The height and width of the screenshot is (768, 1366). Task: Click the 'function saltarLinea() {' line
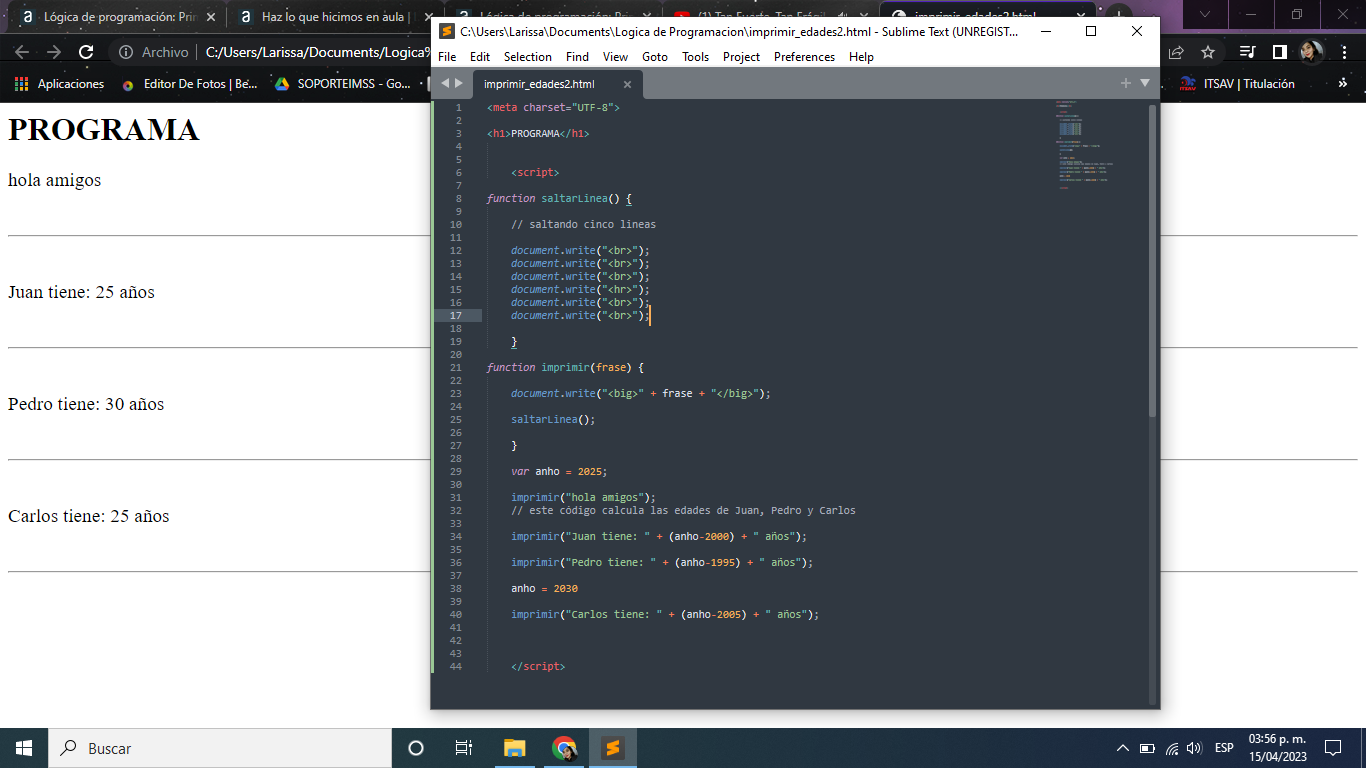click(x=559, y=198)
